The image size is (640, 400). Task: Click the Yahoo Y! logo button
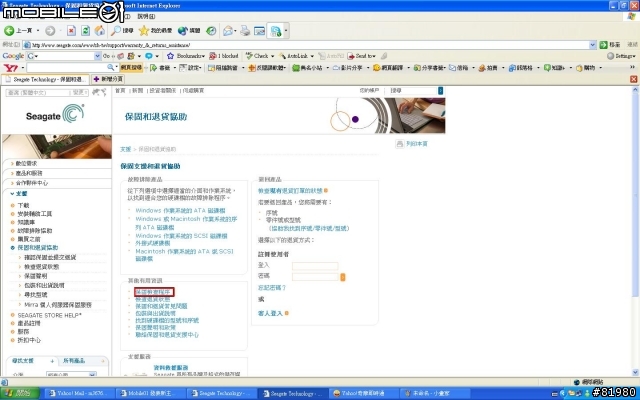point(11,68)
